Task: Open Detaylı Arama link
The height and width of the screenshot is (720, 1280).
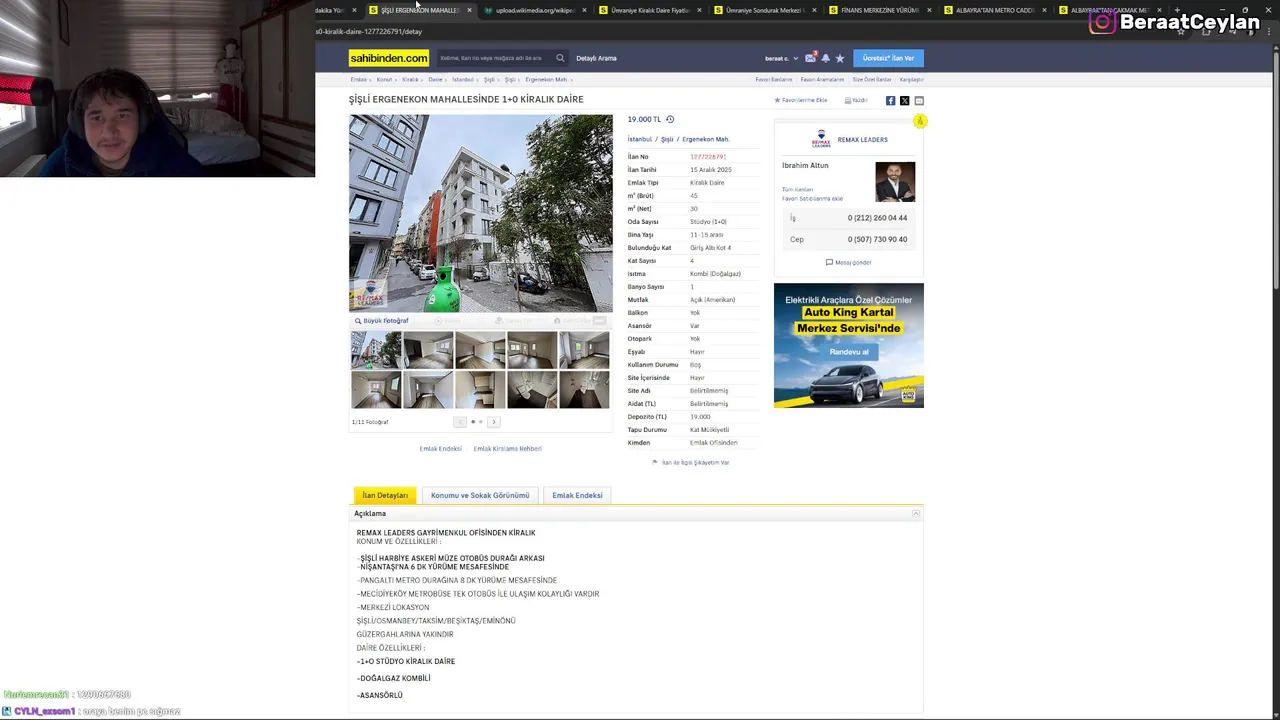Action: tap(596, 58)
